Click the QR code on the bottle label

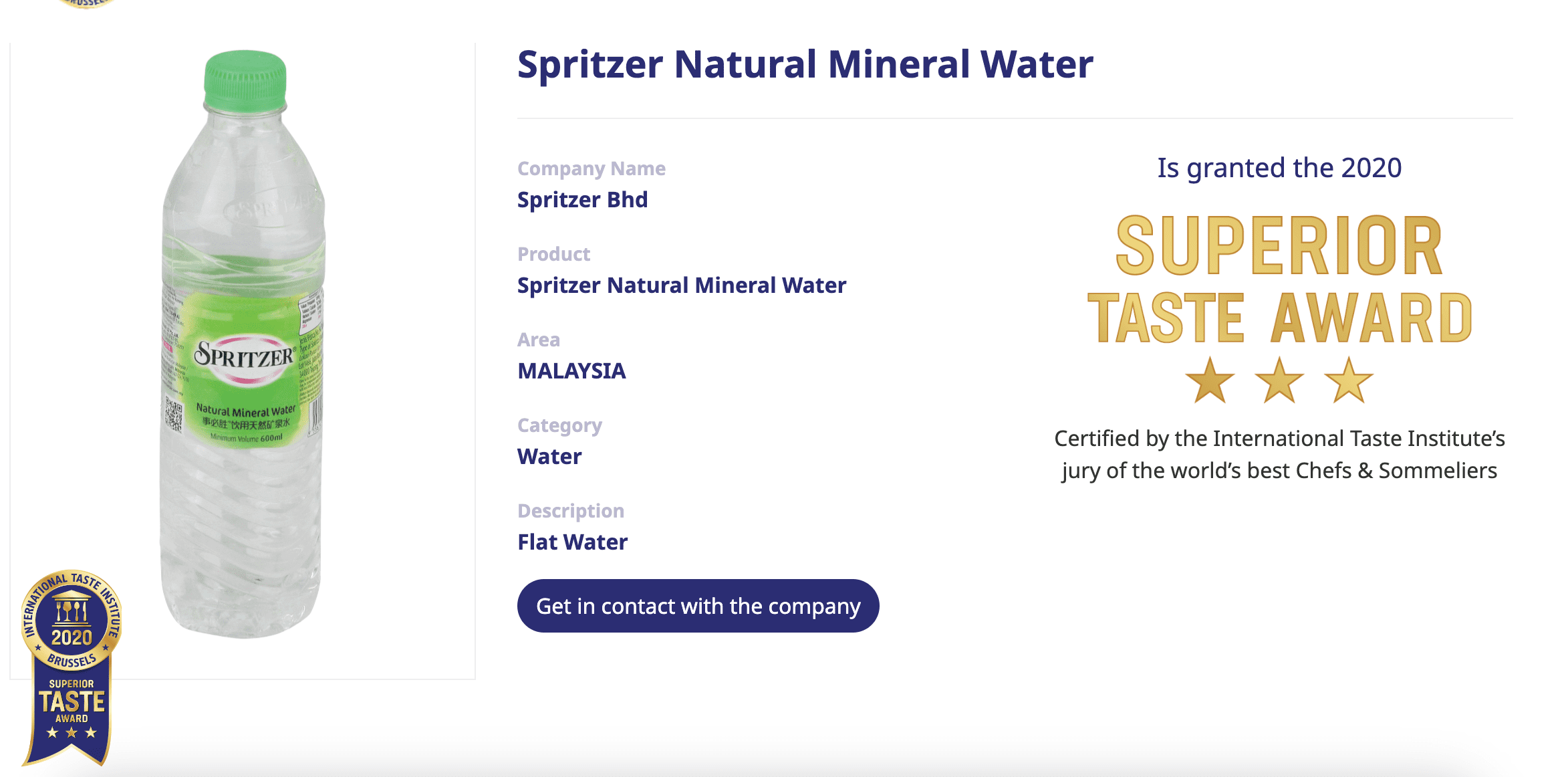pyautogui.click(x=174, y=415)
